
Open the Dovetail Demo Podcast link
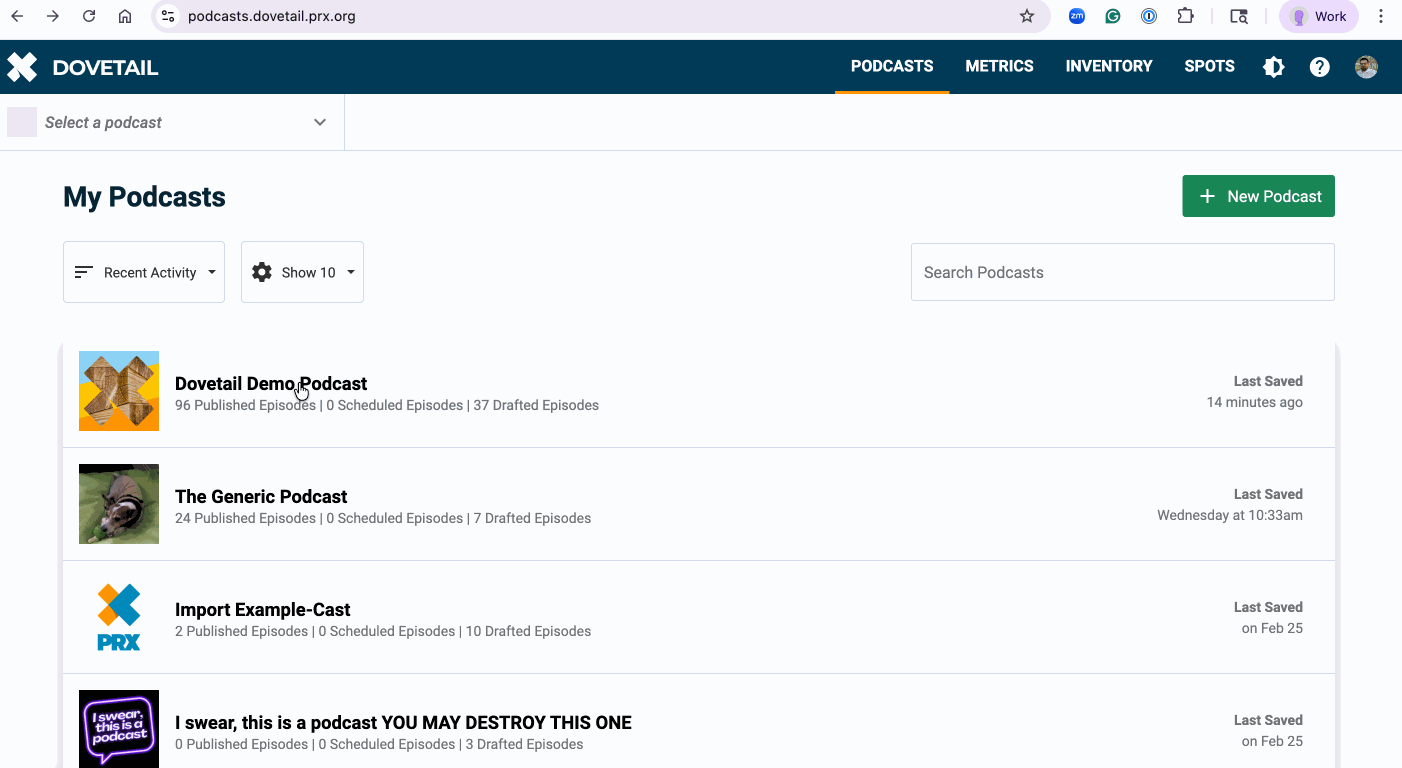[x=270, y=383]
